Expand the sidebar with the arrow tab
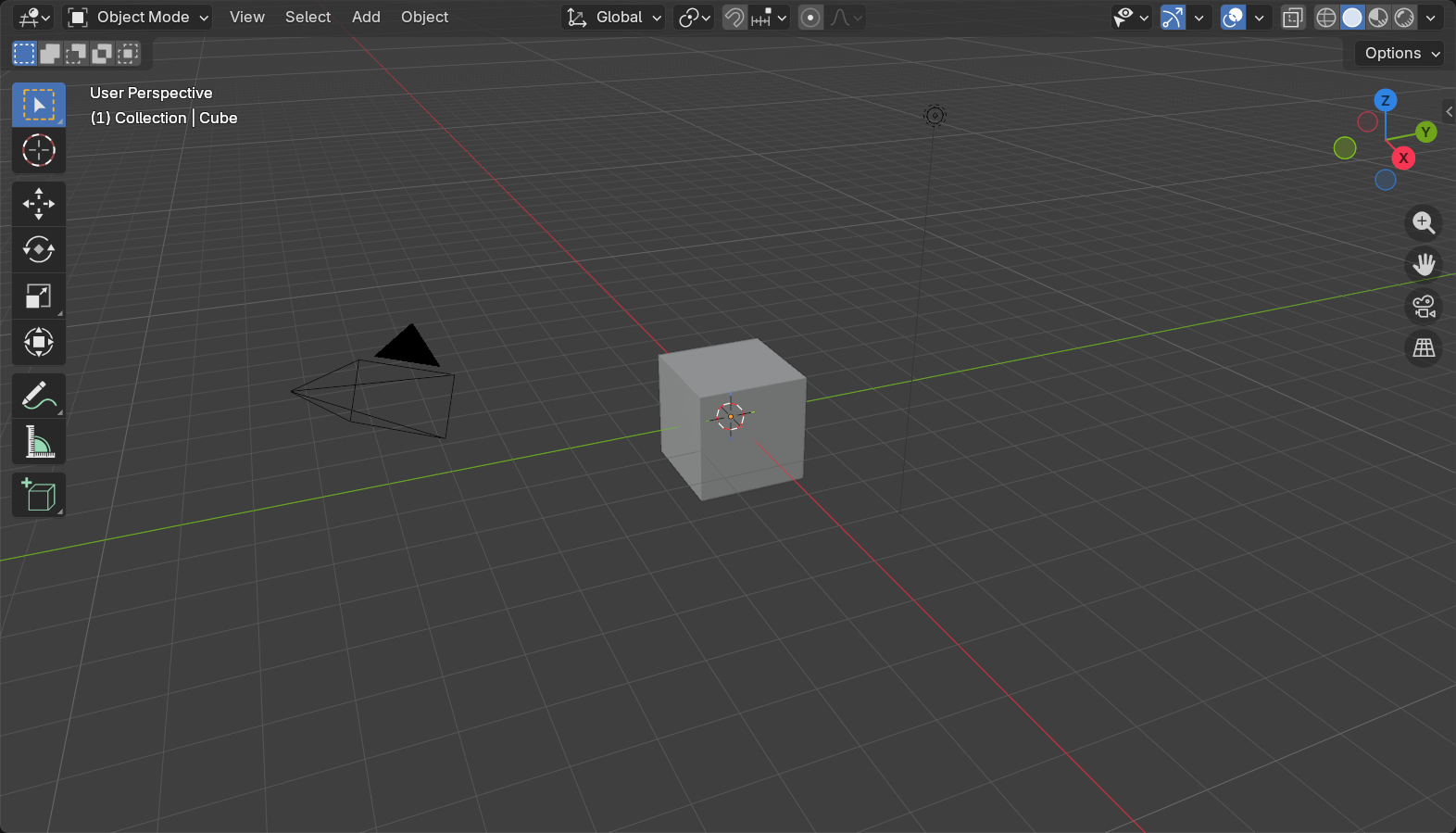Viewport: 1456px width, 833px height. click(1450, 111)
